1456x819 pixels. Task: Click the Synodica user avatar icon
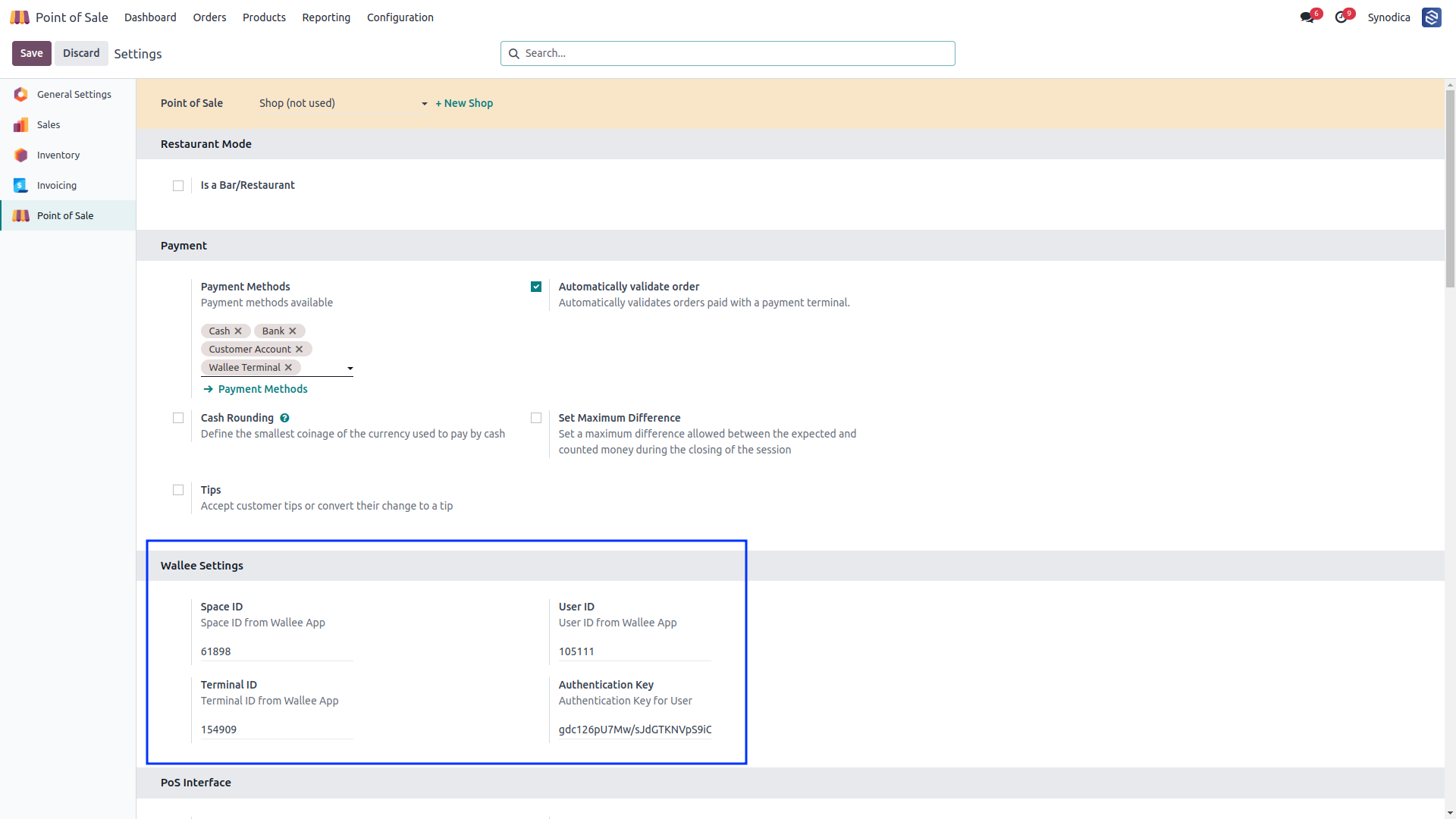click(1431, 17)
